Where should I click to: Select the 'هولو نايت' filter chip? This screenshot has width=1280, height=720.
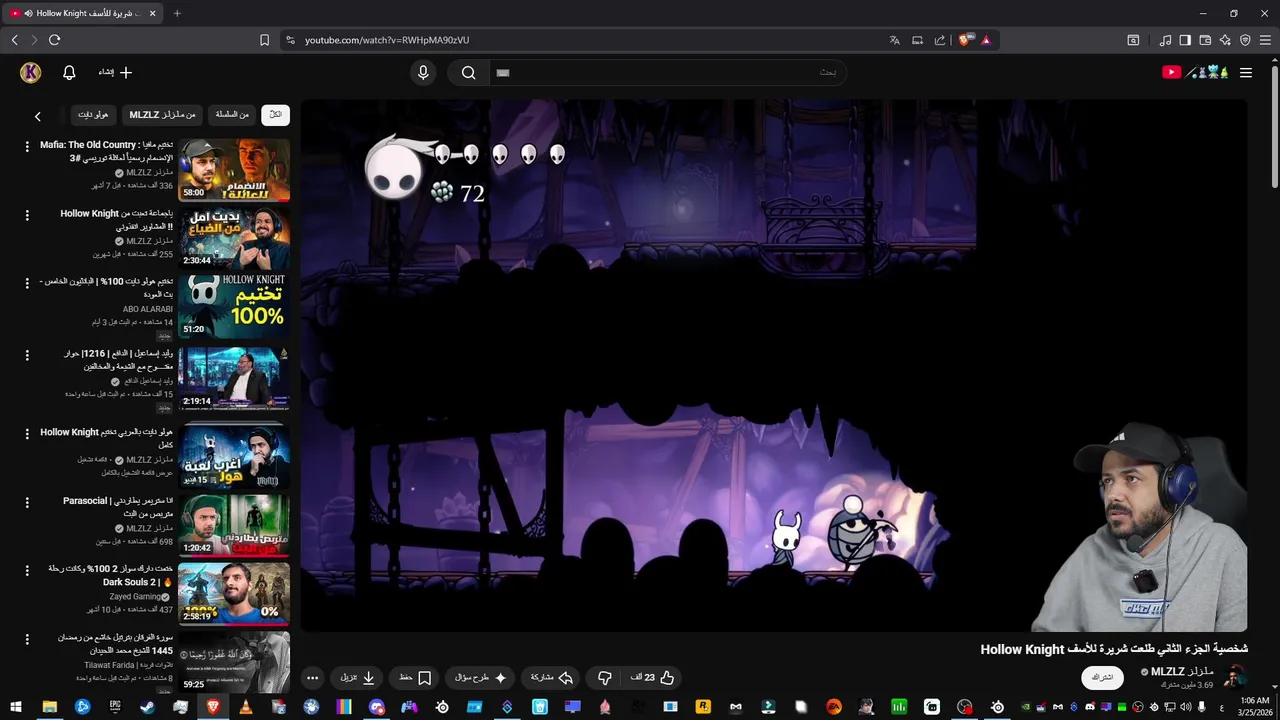[93, 115]
